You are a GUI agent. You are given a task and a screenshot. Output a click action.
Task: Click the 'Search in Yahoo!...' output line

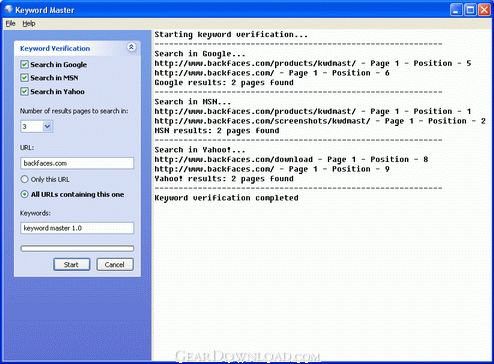click(200, 150)
